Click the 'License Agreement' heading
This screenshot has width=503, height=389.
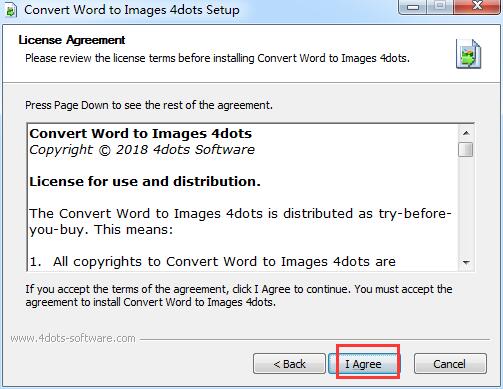click(x=72, y=40)
